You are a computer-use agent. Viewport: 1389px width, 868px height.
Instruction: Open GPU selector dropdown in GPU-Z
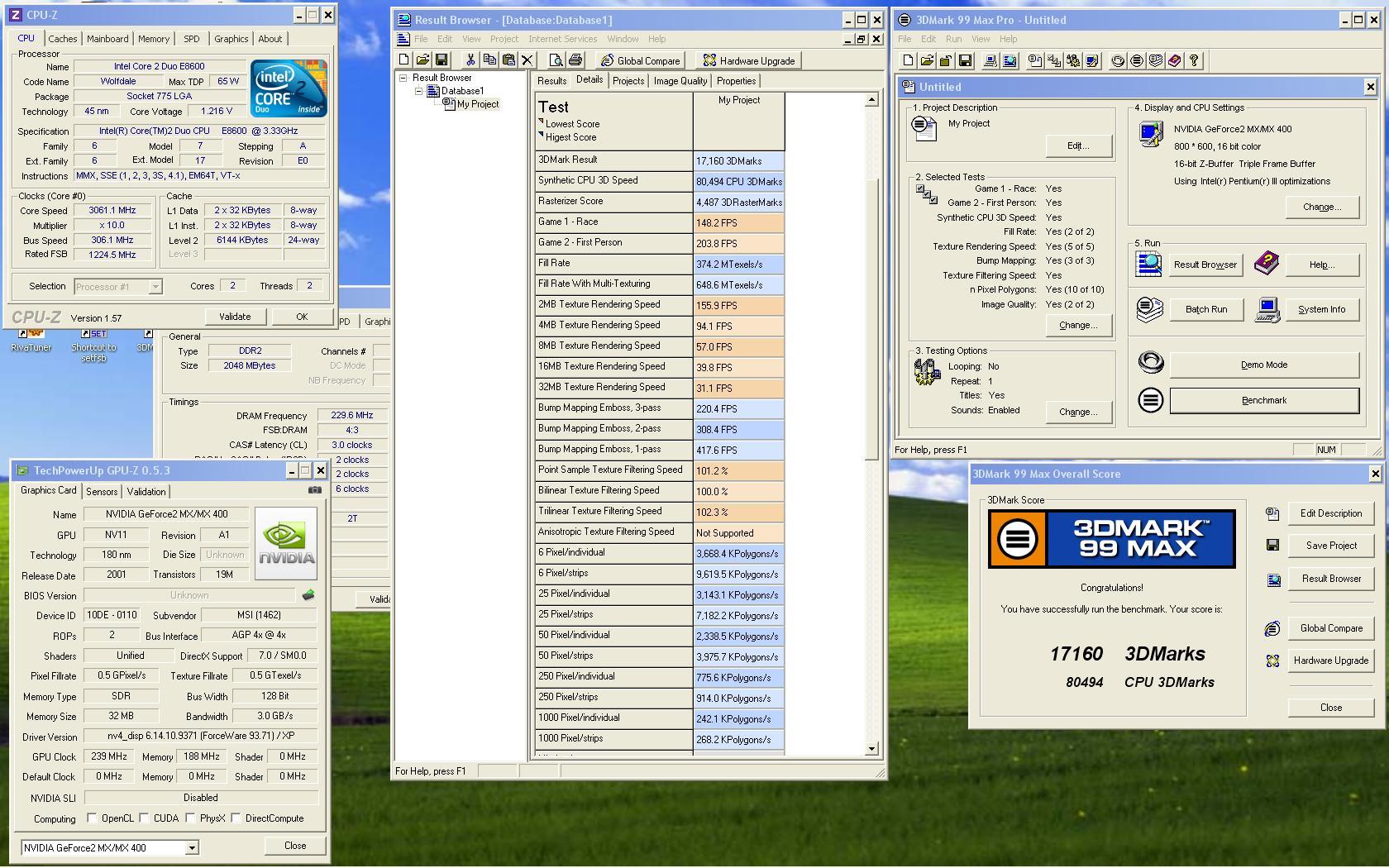tap(192, 847)
